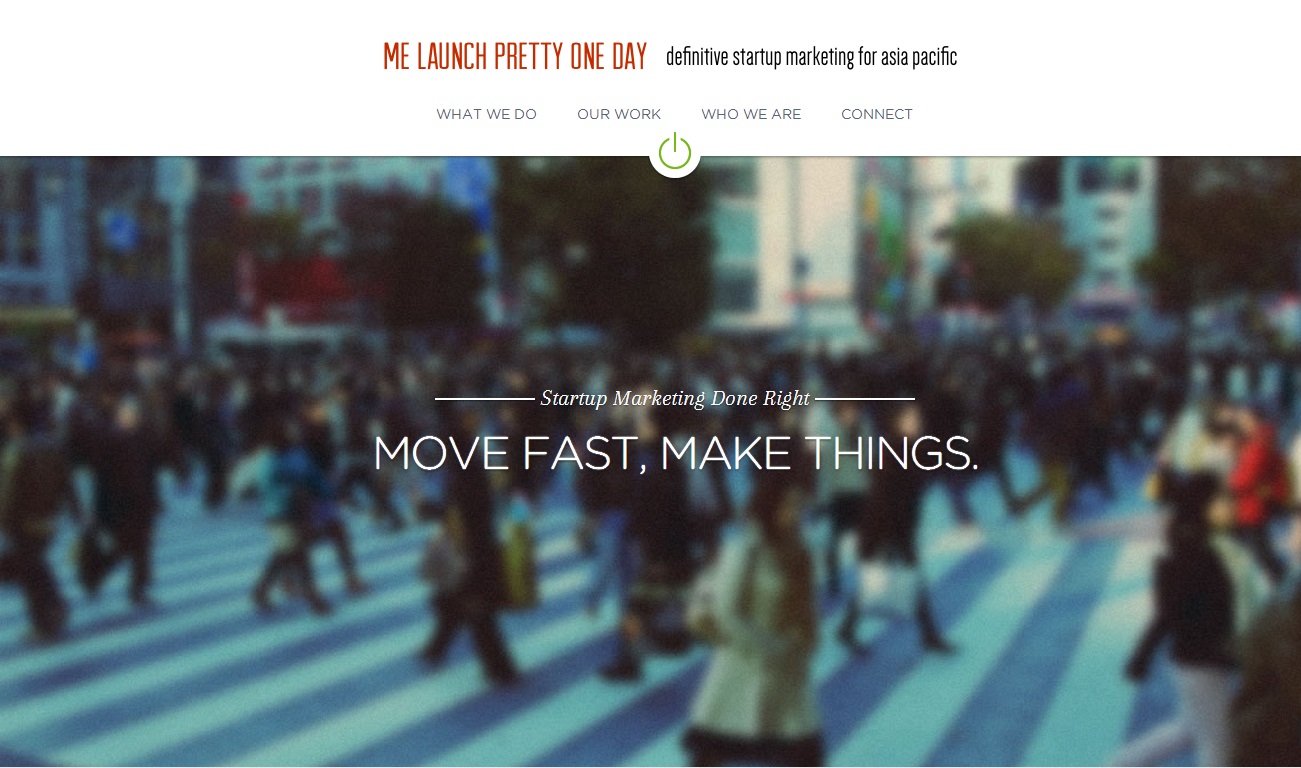The height and width of the screenshot is (768, 1301).
Task: Click the Startup Marketing Done Right subtitle
Action: (675, 398)
